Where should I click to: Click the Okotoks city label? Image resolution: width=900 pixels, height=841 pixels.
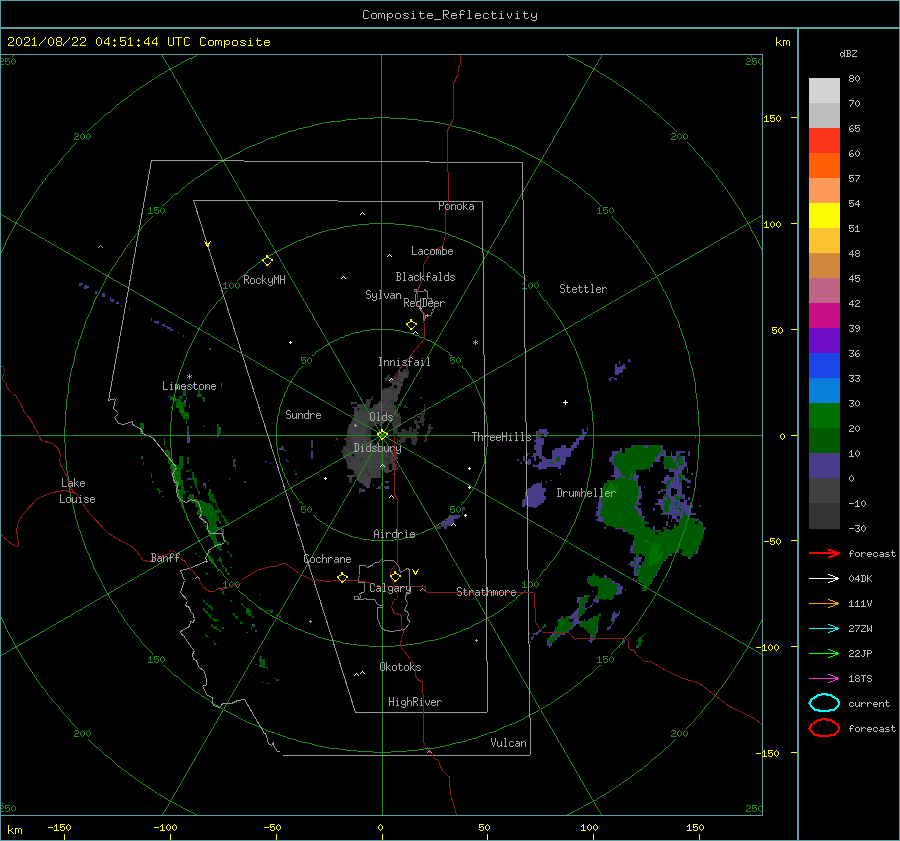pyautogui.click(x=400, y=667)
